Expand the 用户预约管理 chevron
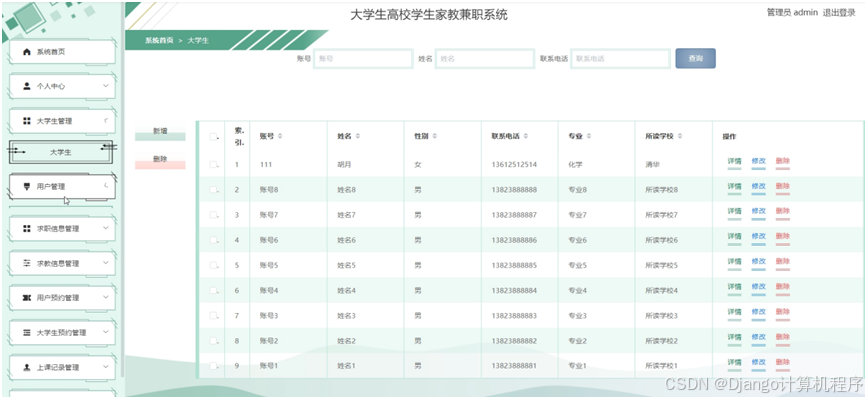867x399 pixels. coord(106,297)
